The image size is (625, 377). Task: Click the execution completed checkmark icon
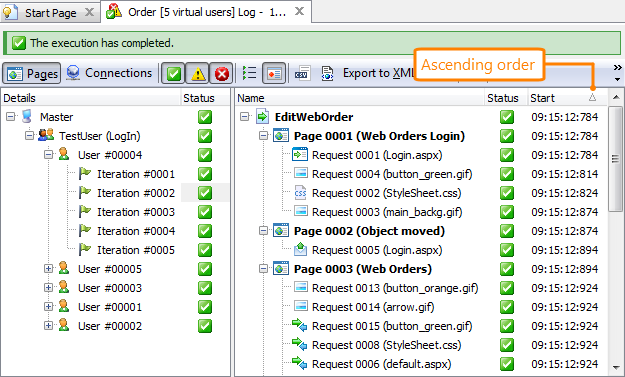click(19, 43)
